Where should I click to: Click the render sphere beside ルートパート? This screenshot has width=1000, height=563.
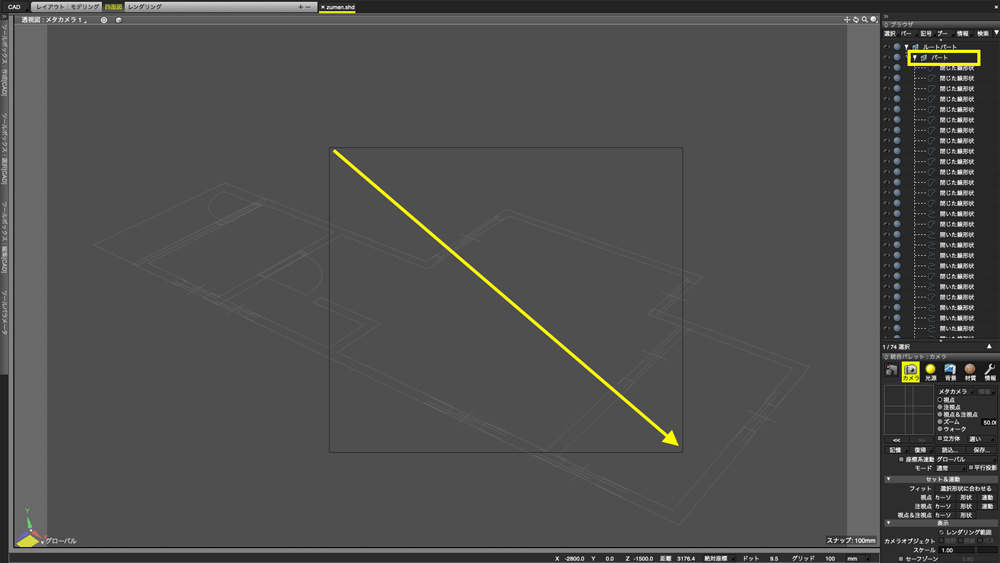click(x=897, y=47)
